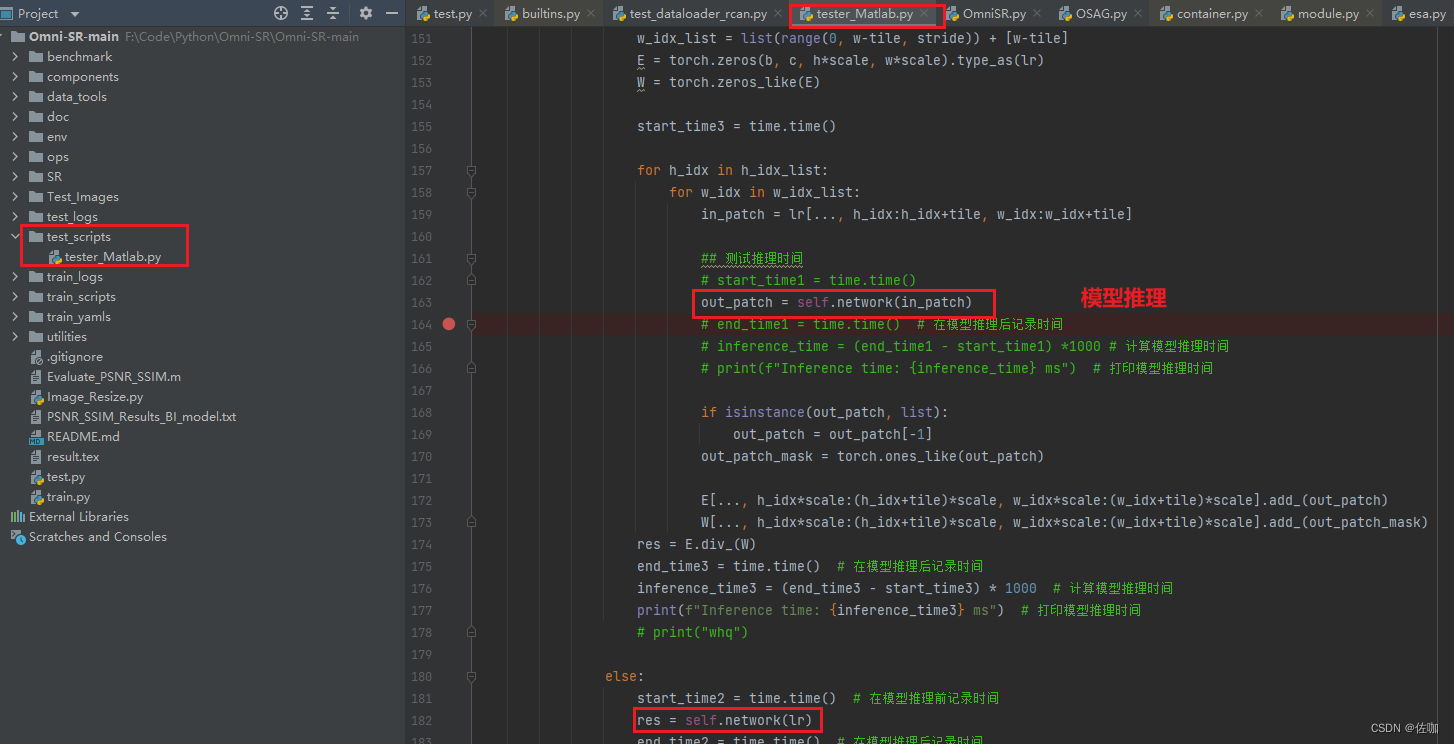Click Collapse All icon in Project panel
The width and height of the screenshot is (1454, 744).
pyautogui.click(x=333, y=13)
